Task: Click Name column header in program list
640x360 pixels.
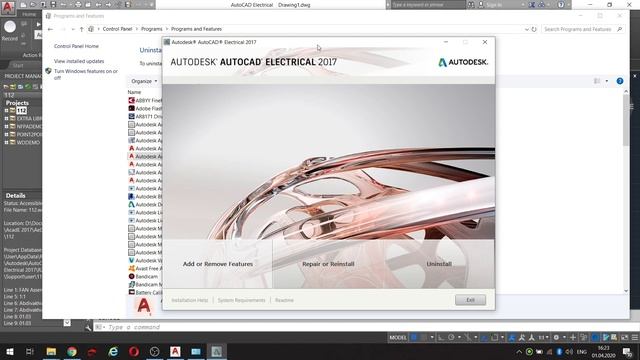Action: pyautogui.click(x=134, y=93)
